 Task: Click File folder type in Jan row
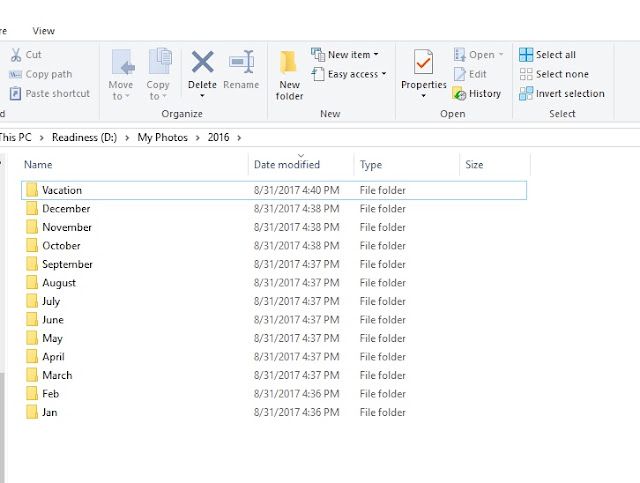(382, 412)
